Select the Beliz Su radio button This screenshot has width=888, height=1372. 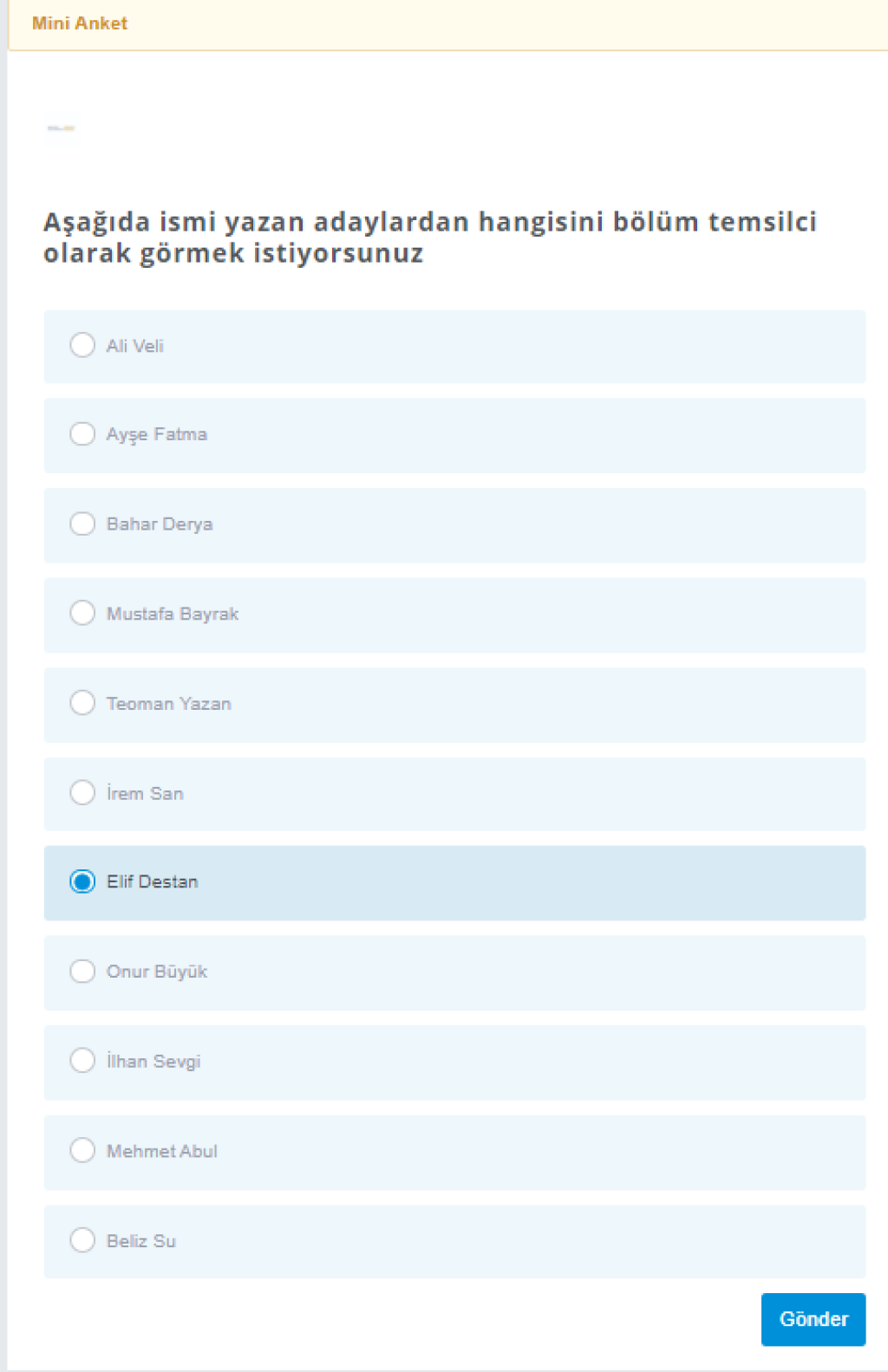pos(82,1239)
